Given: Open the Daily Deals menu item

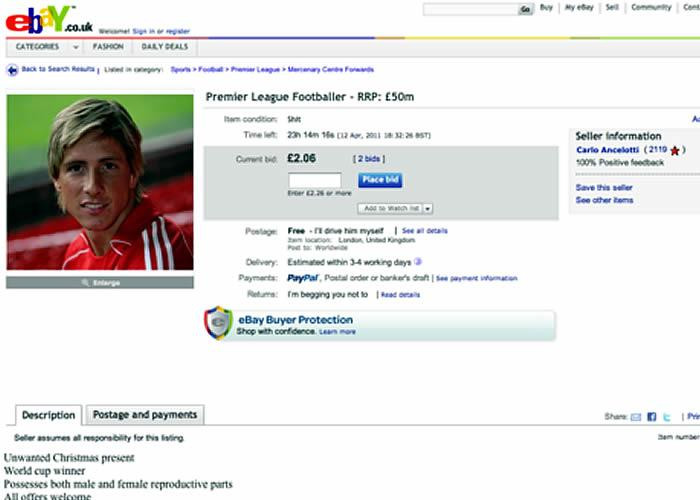Looking at the screenshot, I should [x=164, y=46].
